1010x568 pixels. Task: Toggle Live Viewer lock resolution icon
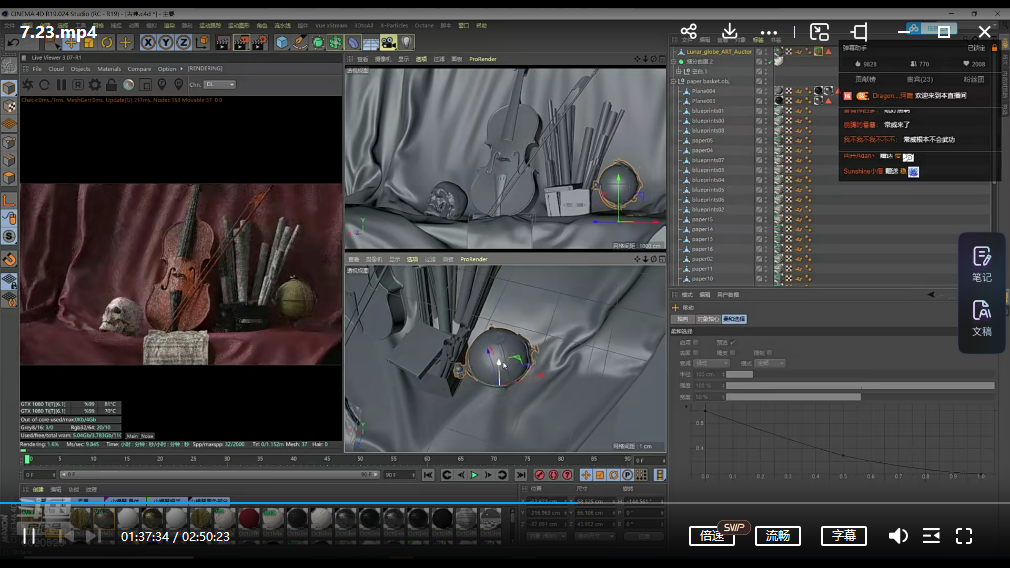click(111, 84)
